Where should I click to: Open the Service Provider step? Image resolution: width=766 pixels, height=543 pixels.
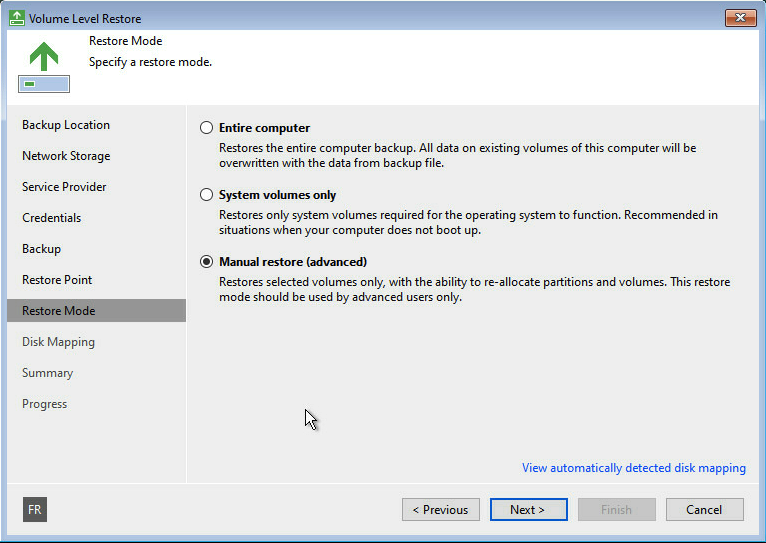[x=64, y=187]
